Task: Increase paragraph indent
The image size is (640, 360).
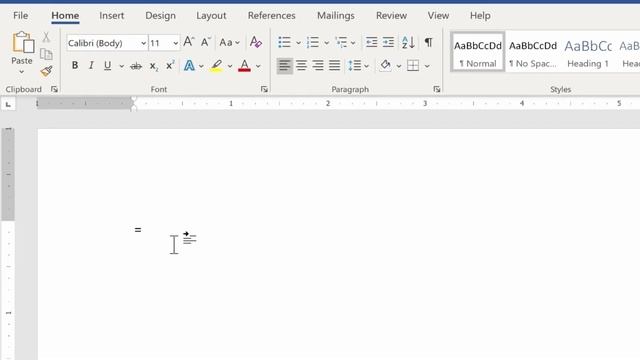Action: coord(388,42)
